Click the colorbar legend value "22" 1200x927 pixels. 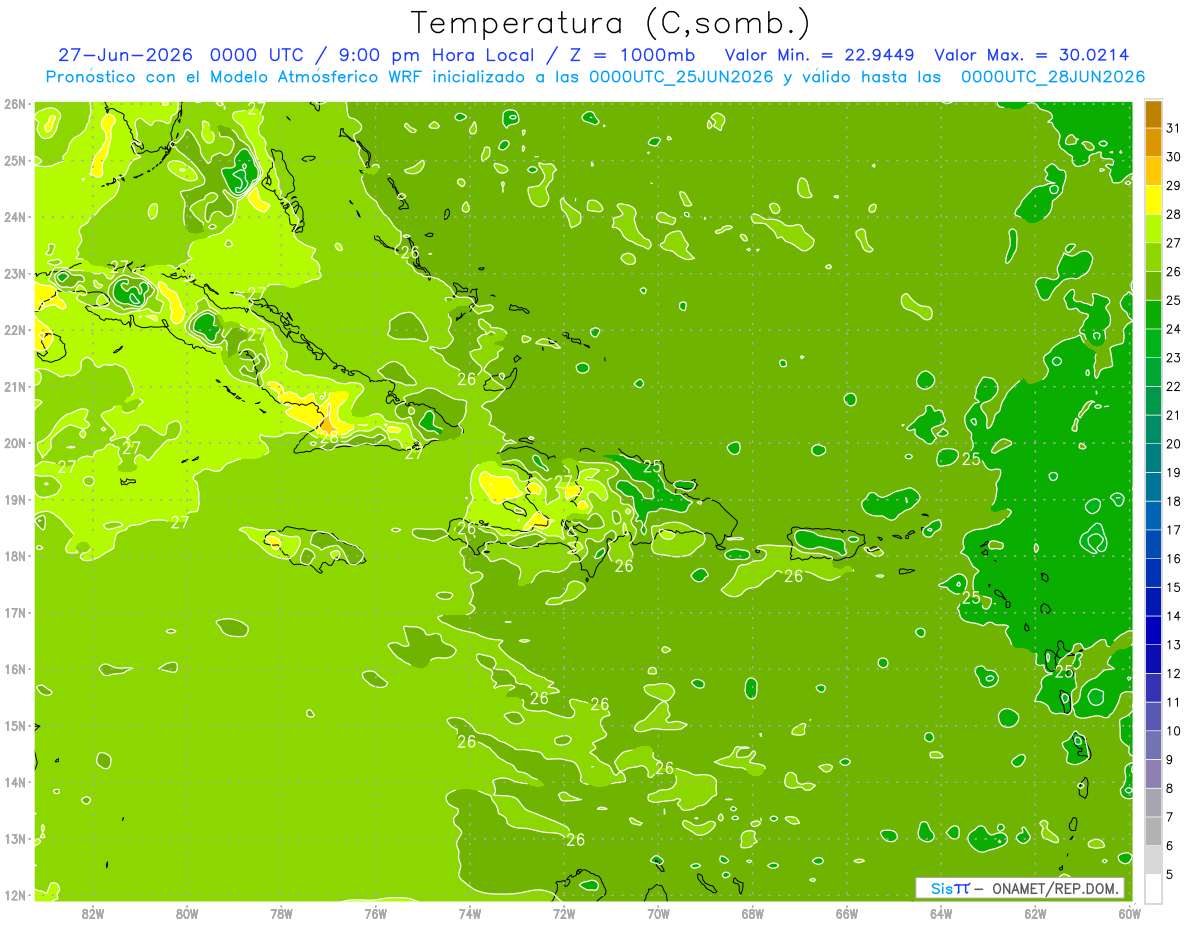point(1174,387)
